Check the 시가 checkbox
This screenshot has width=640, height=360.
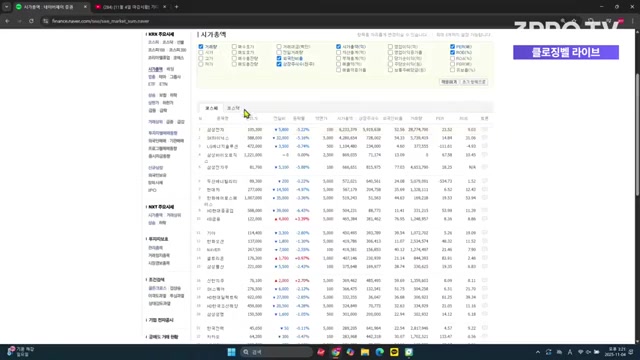click(x=201, y=52)
